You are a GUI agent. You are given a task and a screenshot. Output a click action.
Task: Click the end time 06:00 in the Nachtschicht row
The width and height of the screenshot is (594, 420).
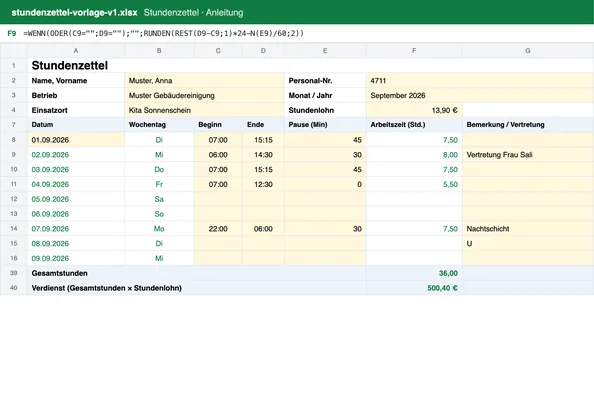point(263,229)
